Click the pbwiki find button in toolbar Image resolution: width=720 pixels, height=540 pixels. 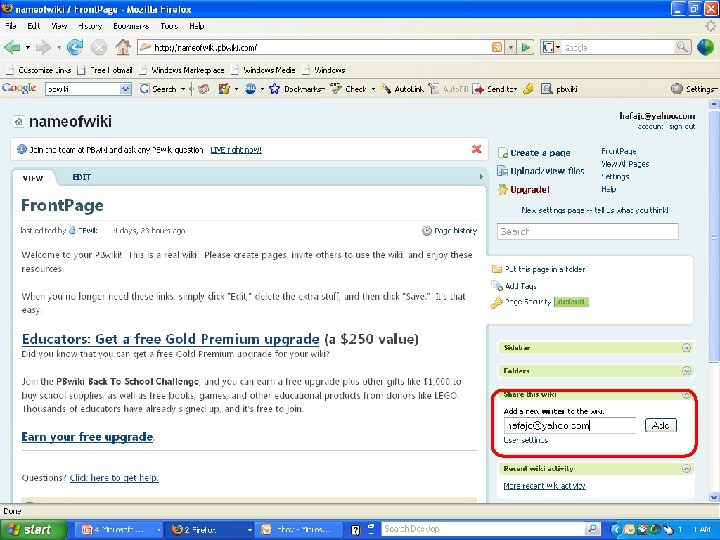559,89
